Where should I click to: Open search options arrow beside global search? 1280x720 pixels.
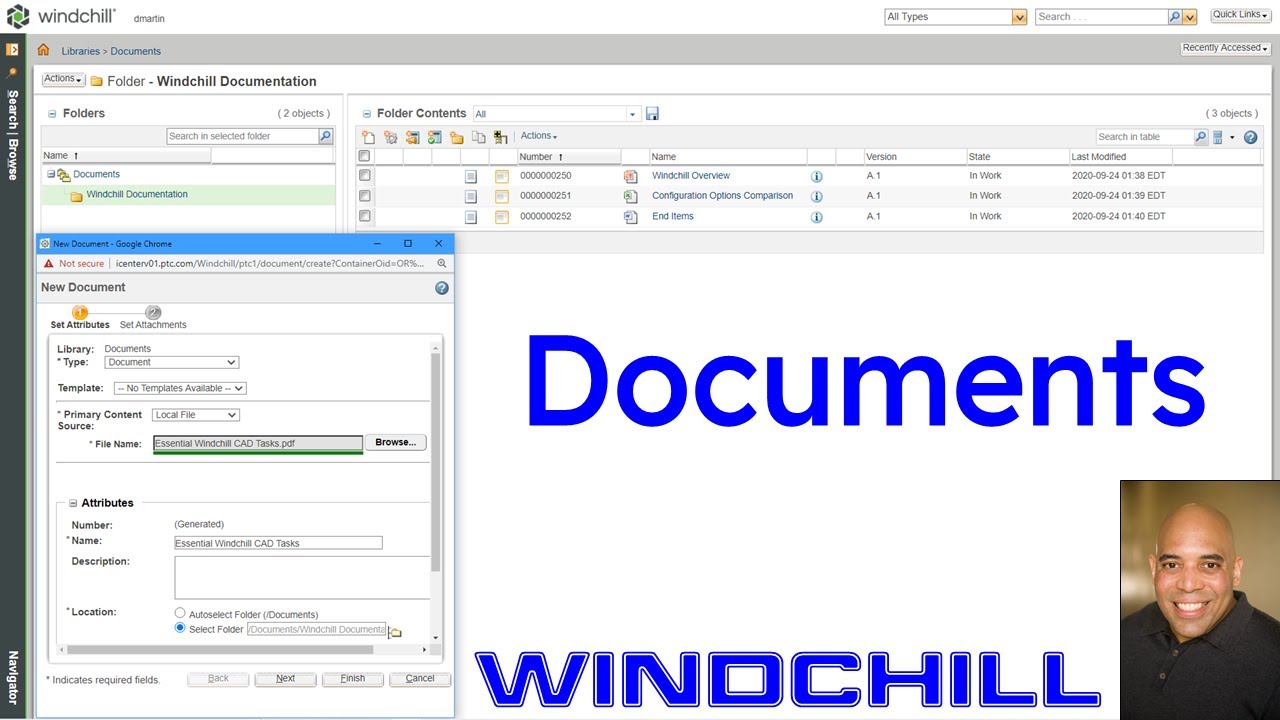pyautogui.click(x=1190, y=17)
